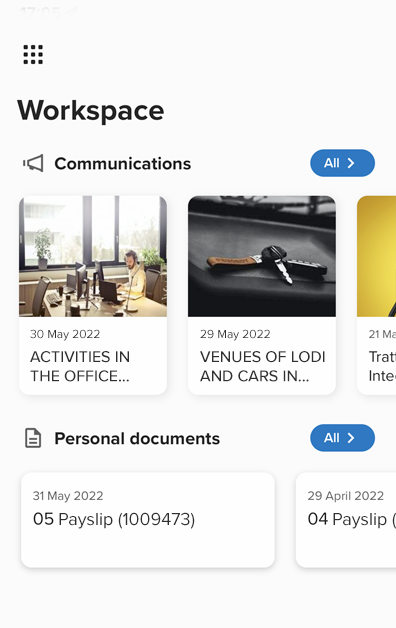Select the 31 May 2022 payslip date

(x=68, y=496)
